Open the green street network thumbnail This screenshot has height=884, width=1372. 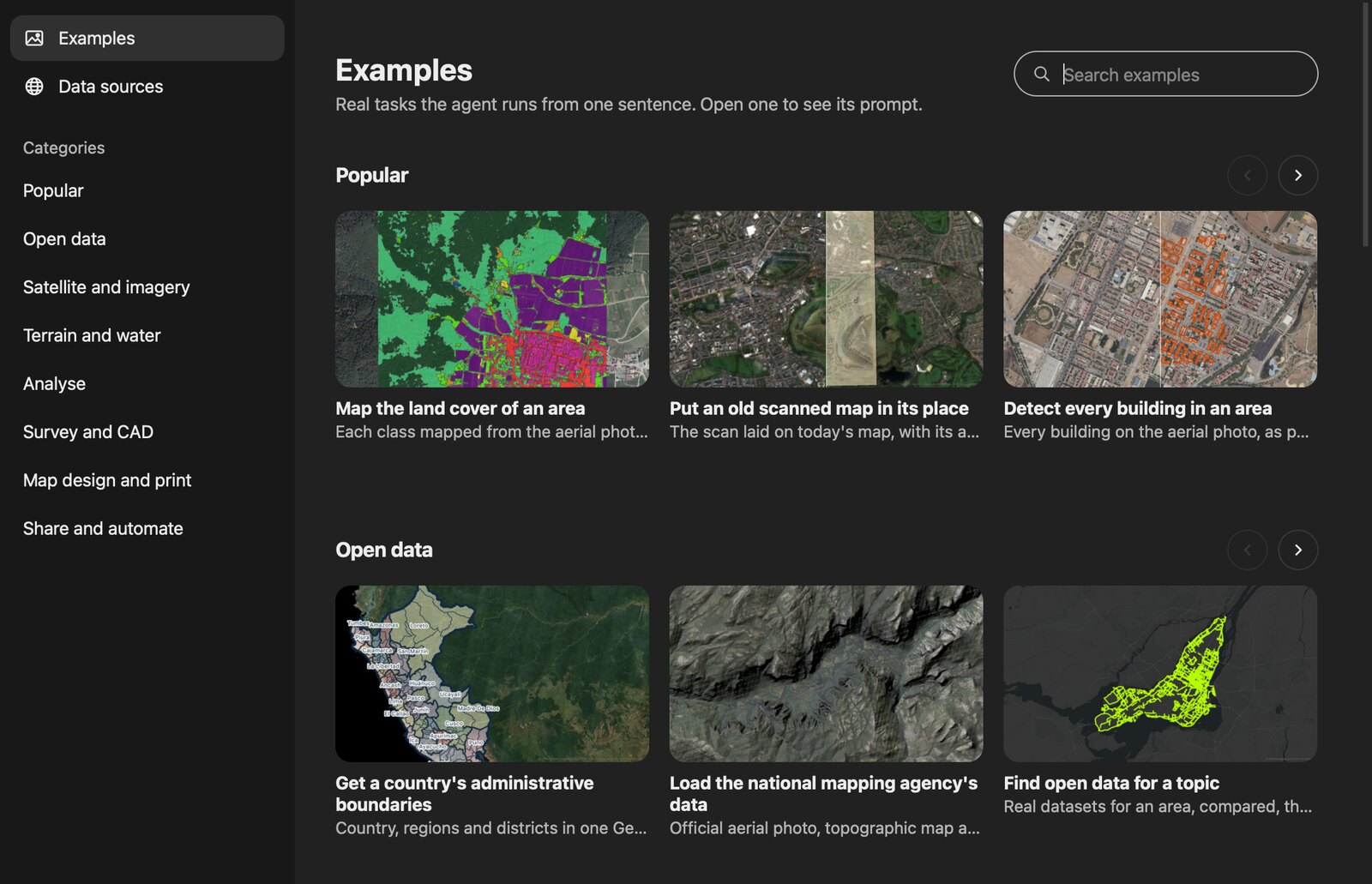click(x=1160, y=674)
